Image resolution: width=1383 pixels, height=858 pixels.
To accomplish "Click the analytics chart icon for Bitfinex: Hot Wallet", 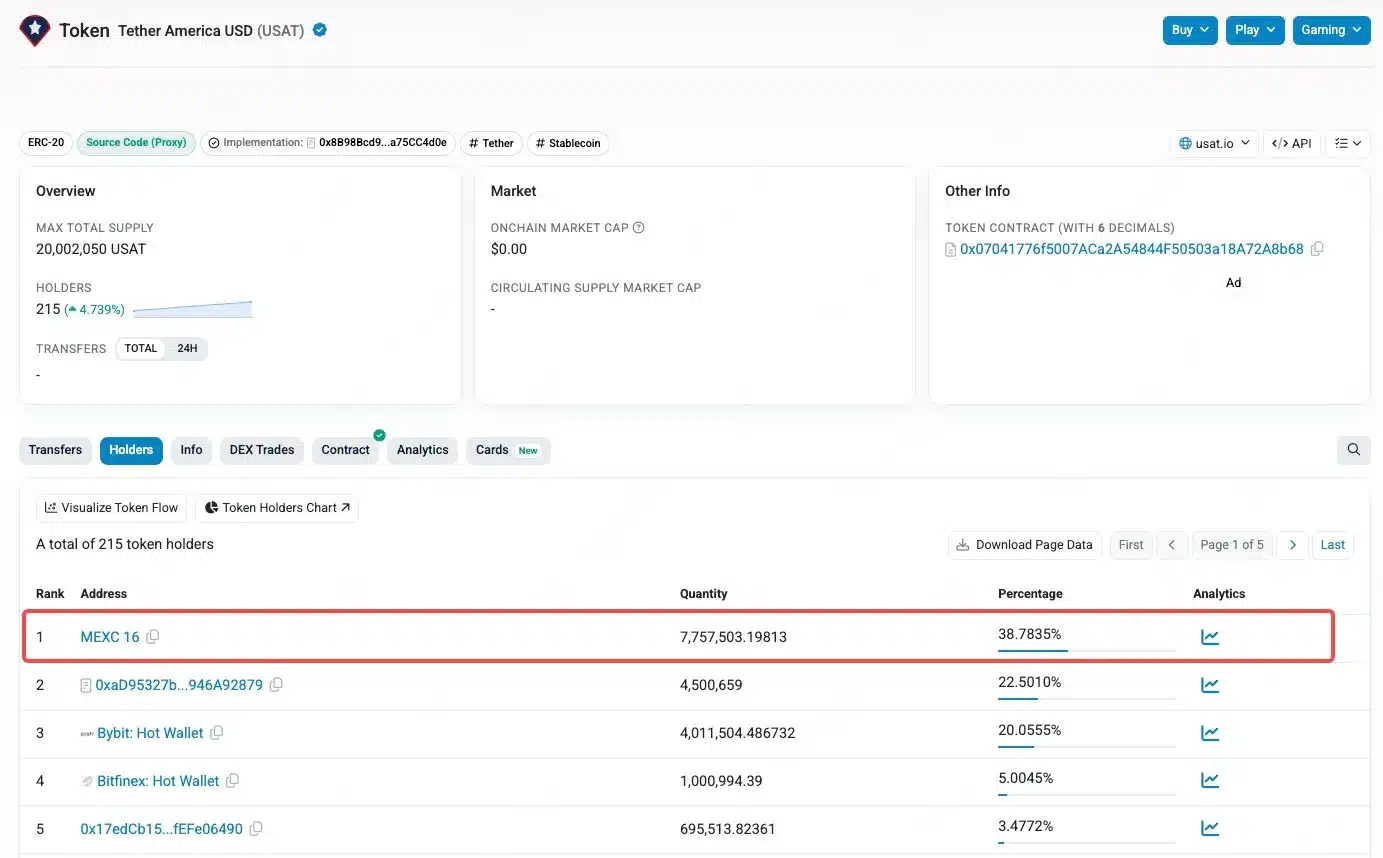I will [x=1210, y=780].
